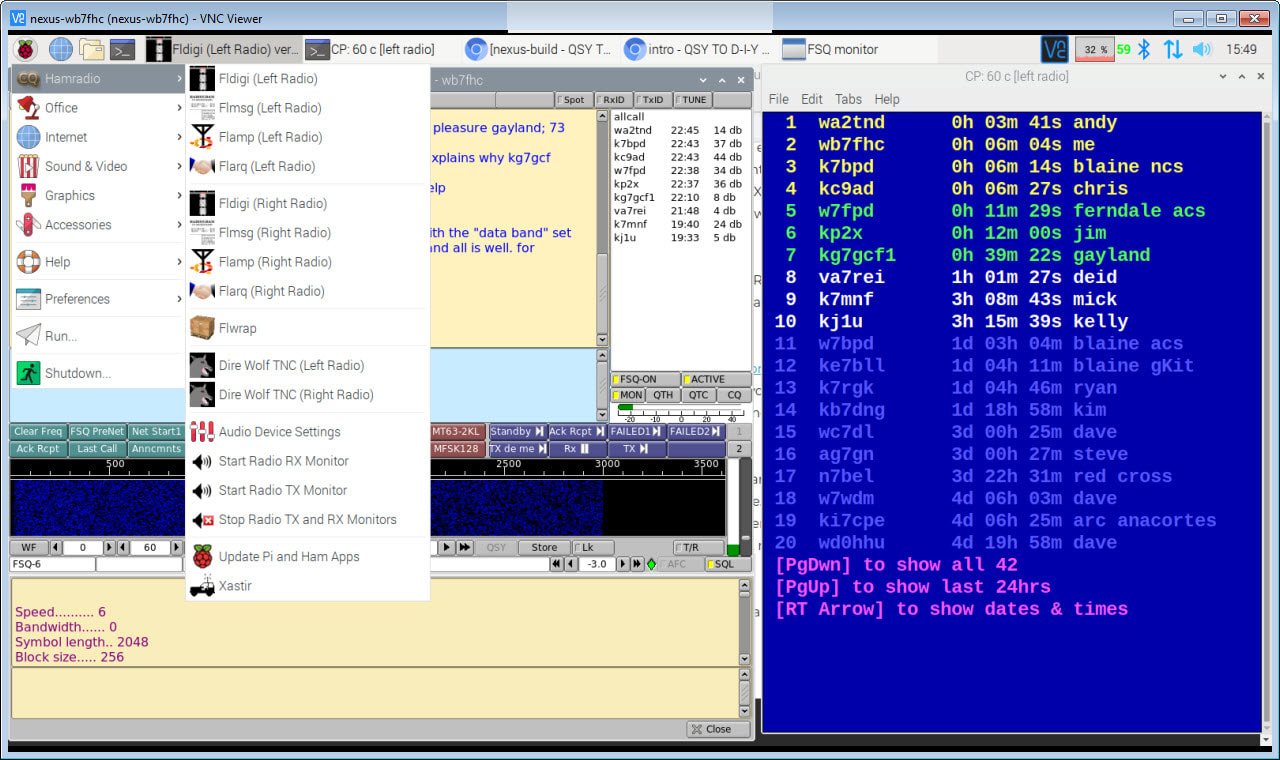The height and width of the screenshot is (760, 1280).
Task: Toggle FSQ-ON indicator button
Action: 645,379
